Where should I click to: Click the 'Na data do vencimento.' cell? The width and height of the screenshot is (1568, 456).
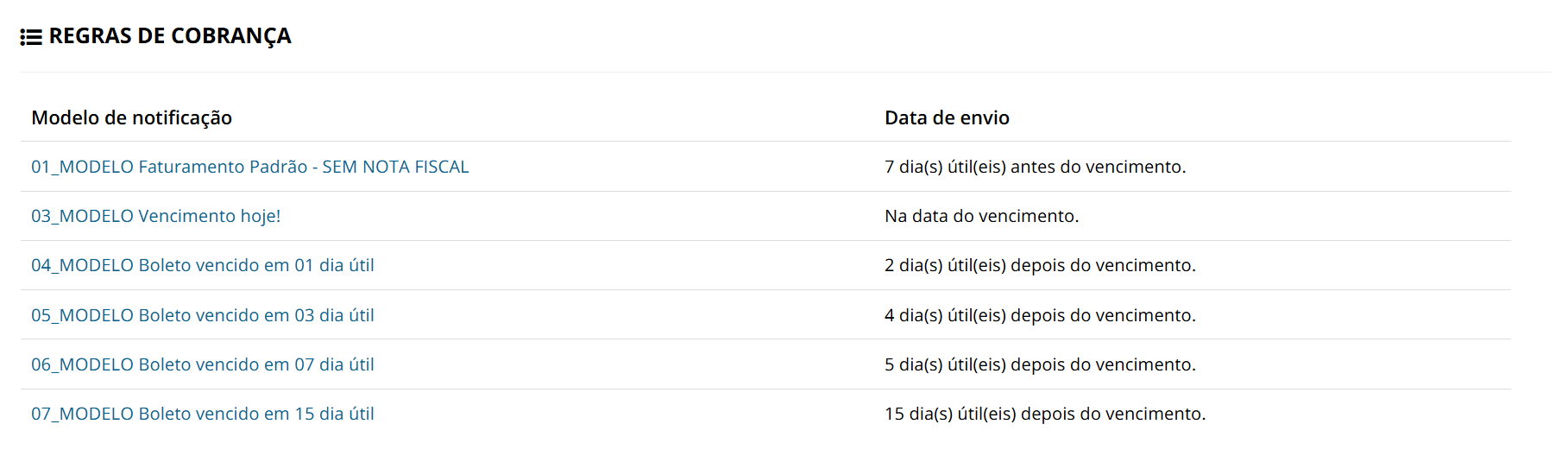pos(981,216)
